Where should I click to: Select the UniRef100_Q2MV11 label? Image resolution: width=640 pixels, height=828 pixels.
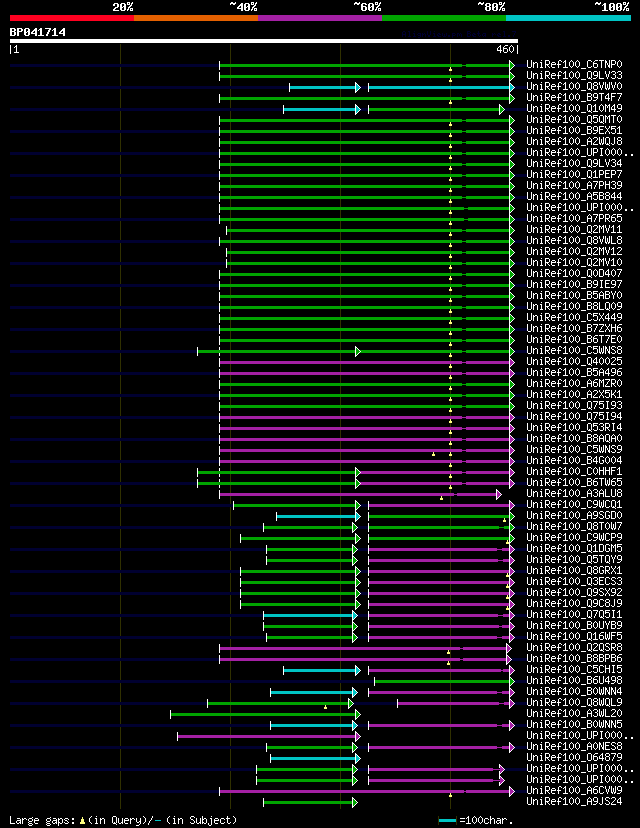pyautogui.click(x=574, y=229)
